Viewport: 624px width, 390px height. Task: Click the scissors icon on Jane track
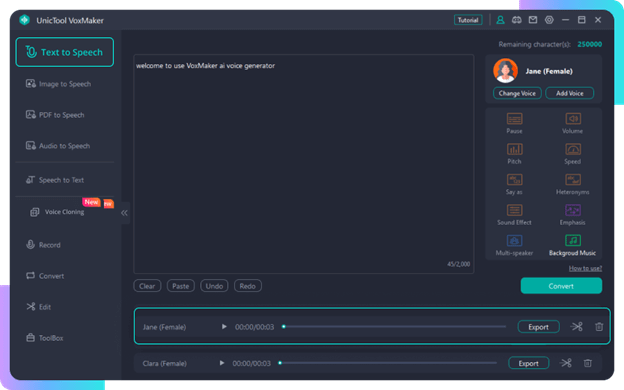577,327
